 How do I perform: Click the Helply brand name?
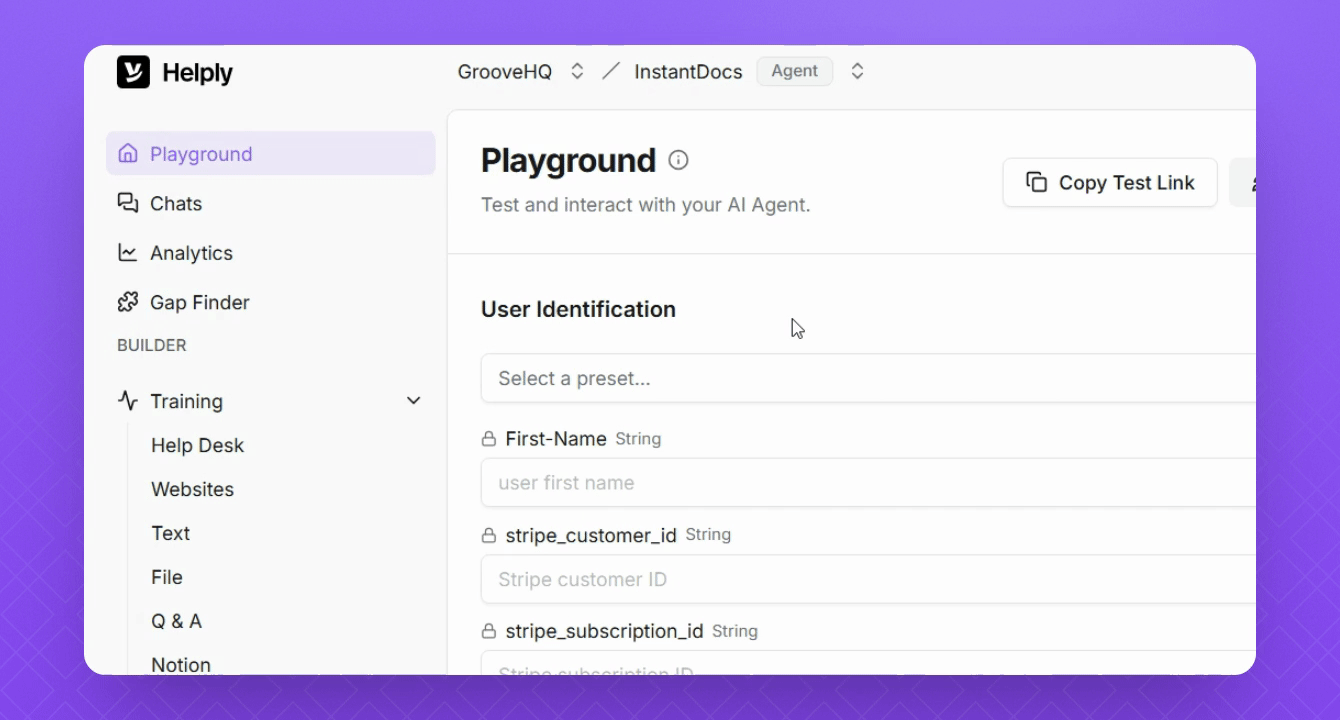point(197,72)
